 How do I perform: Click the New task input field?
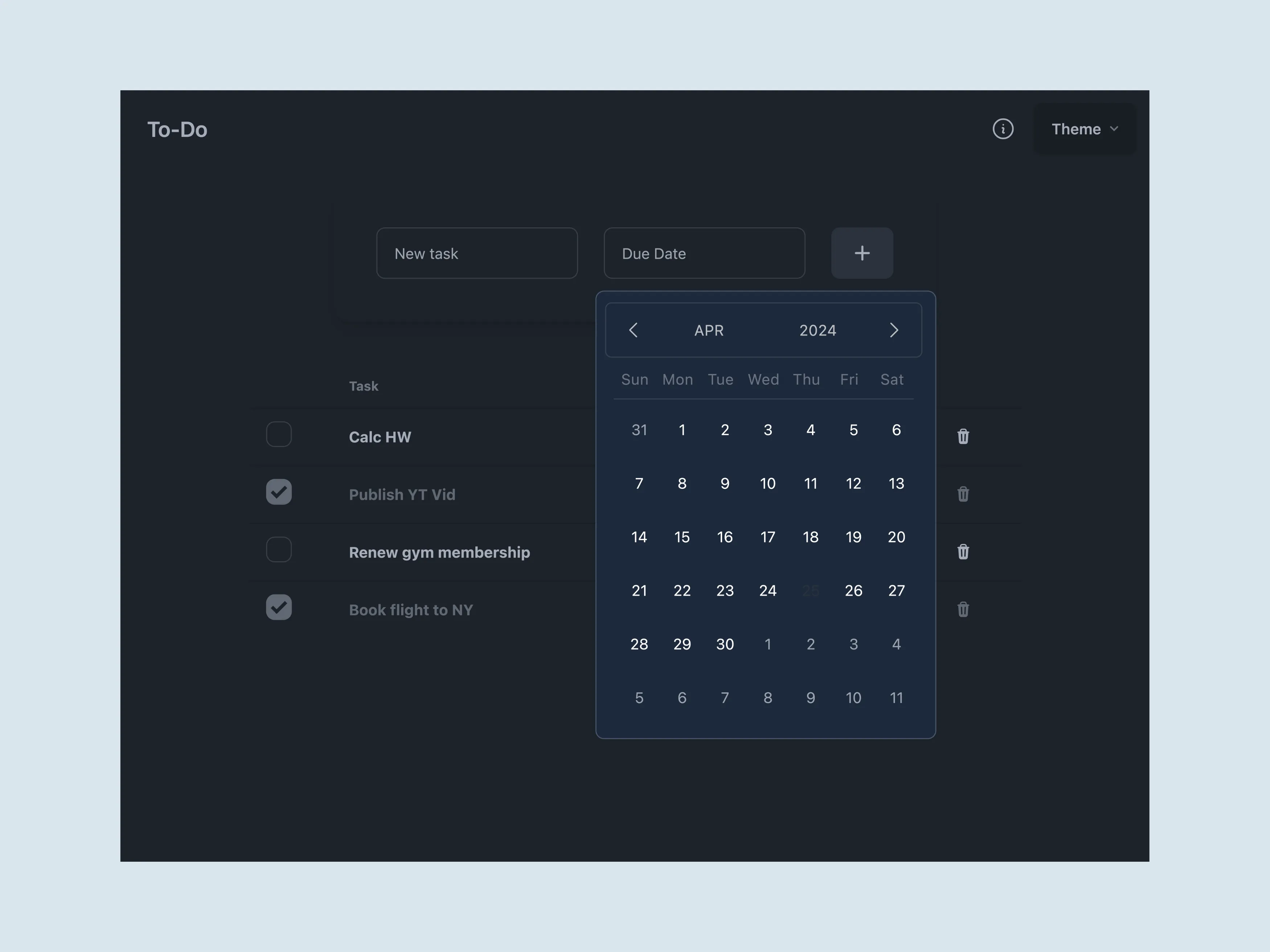tap(476, 254)
